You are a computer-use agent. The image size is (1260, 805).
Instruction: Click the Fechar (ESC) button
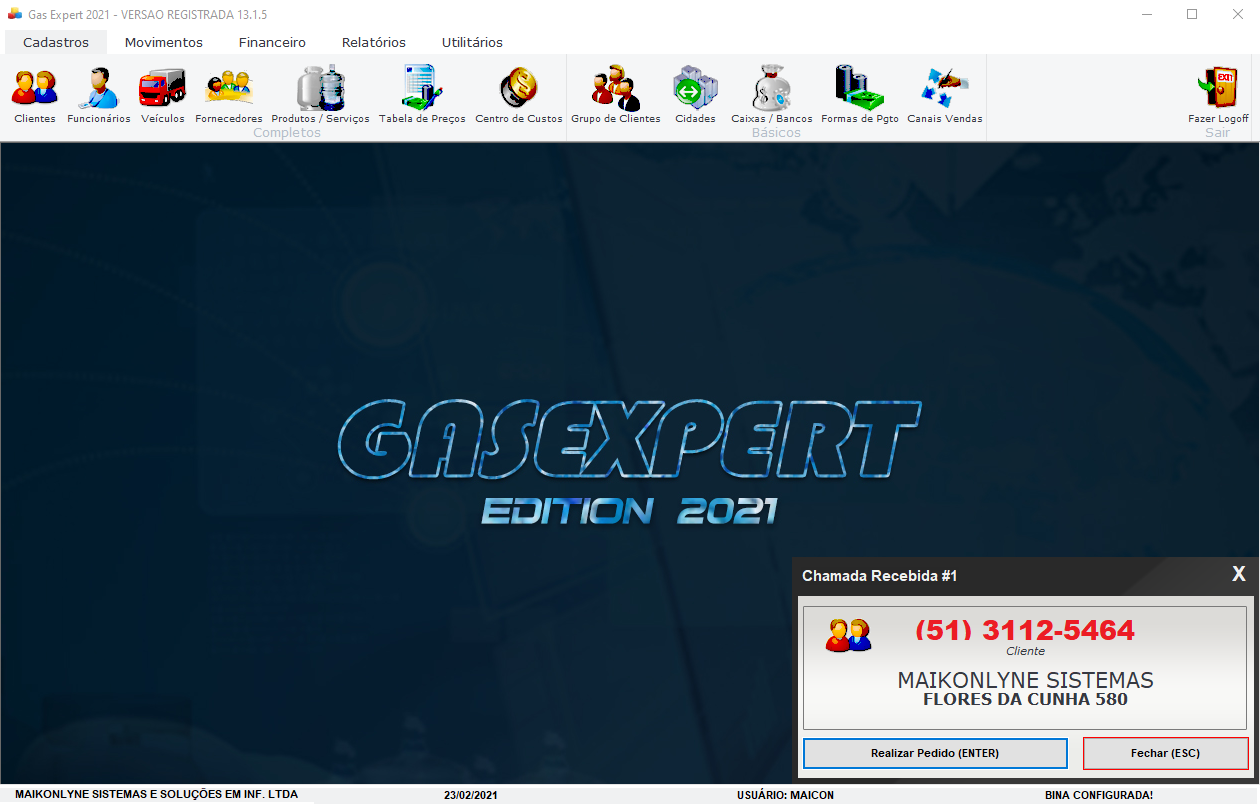click(1165, 753)
